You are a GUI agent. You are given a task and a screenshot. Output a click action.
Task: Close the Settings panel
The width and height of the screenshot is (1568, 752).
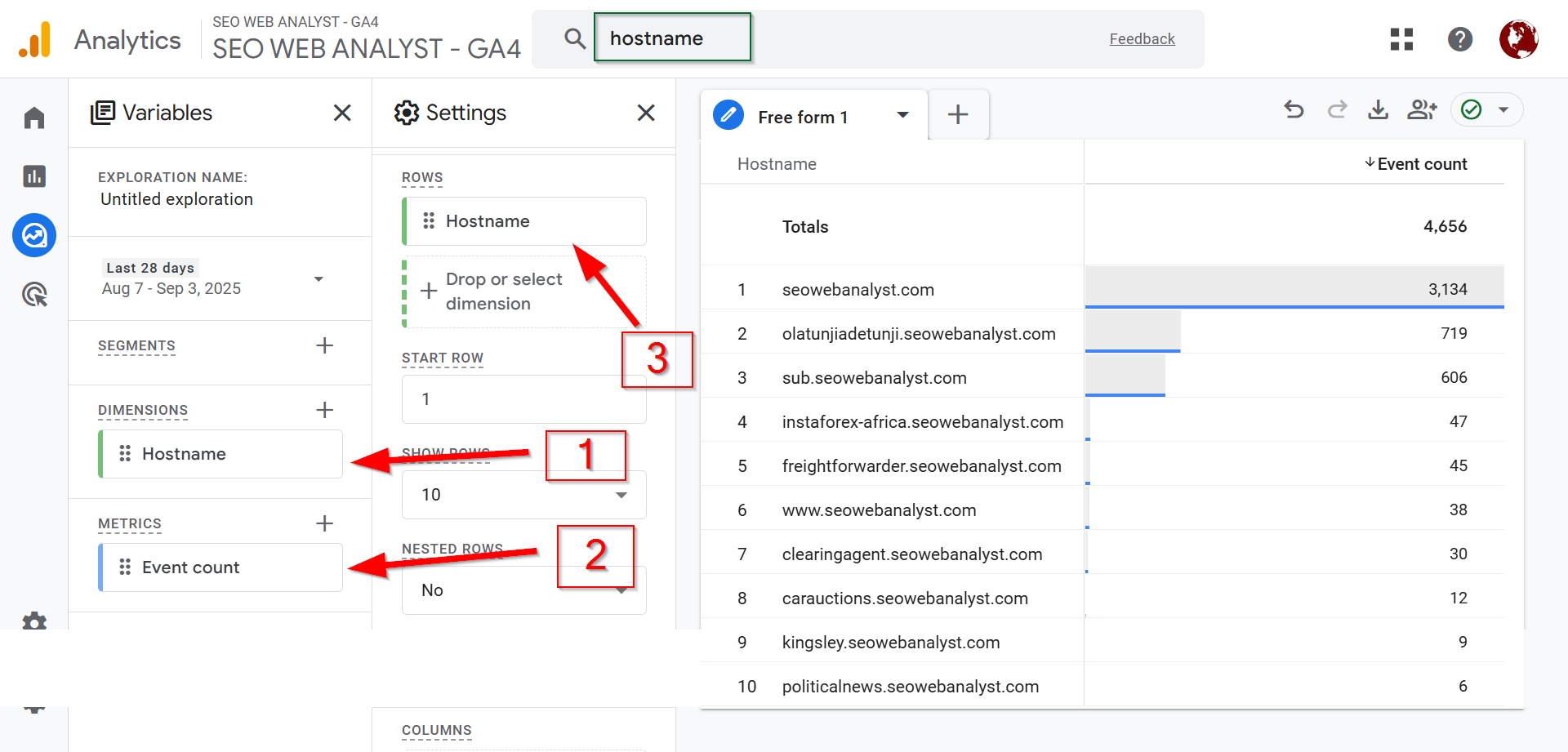click(646, 113)
